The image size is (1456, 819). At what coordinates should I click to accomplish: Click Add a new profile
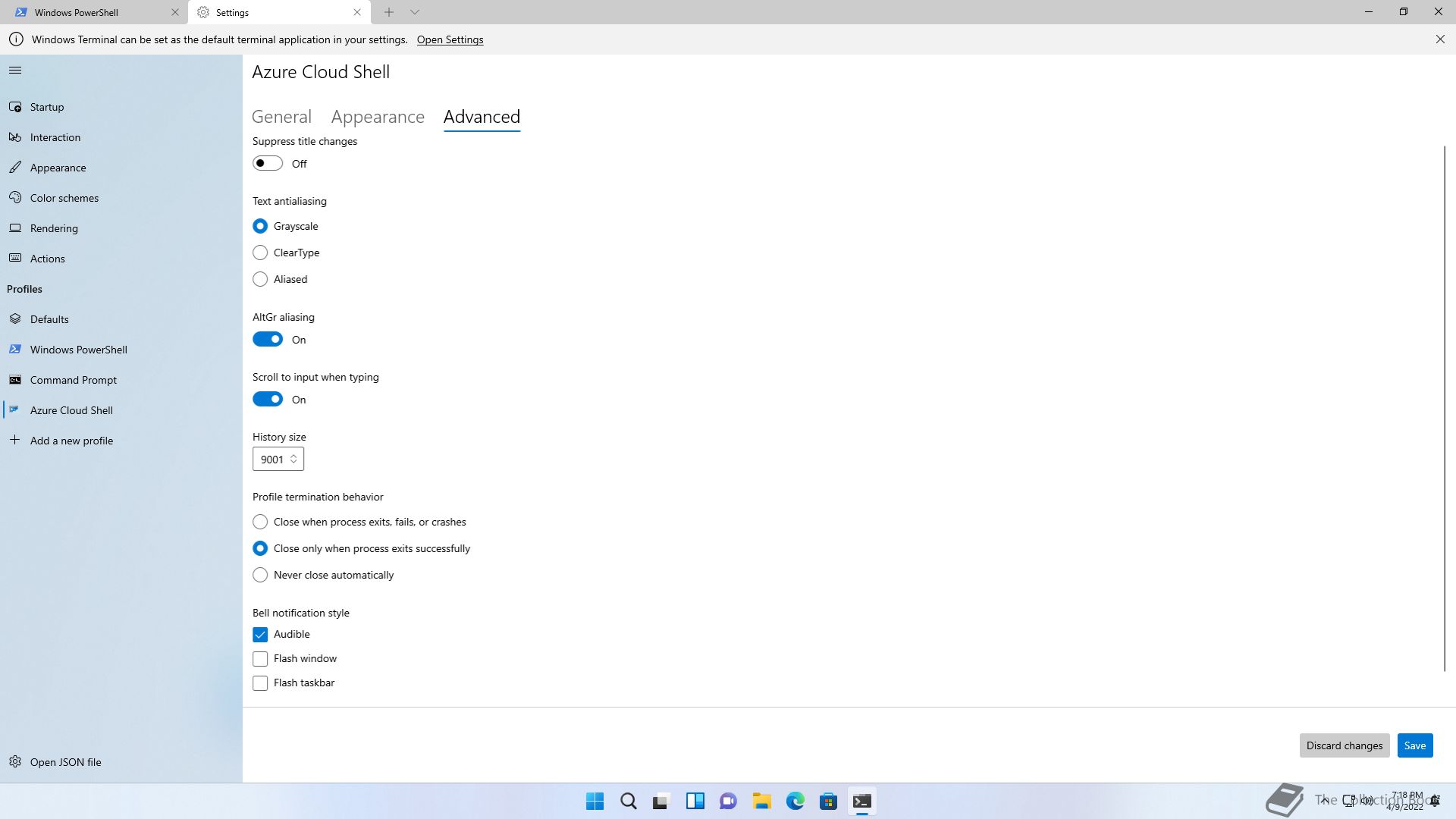click(121, 441)
